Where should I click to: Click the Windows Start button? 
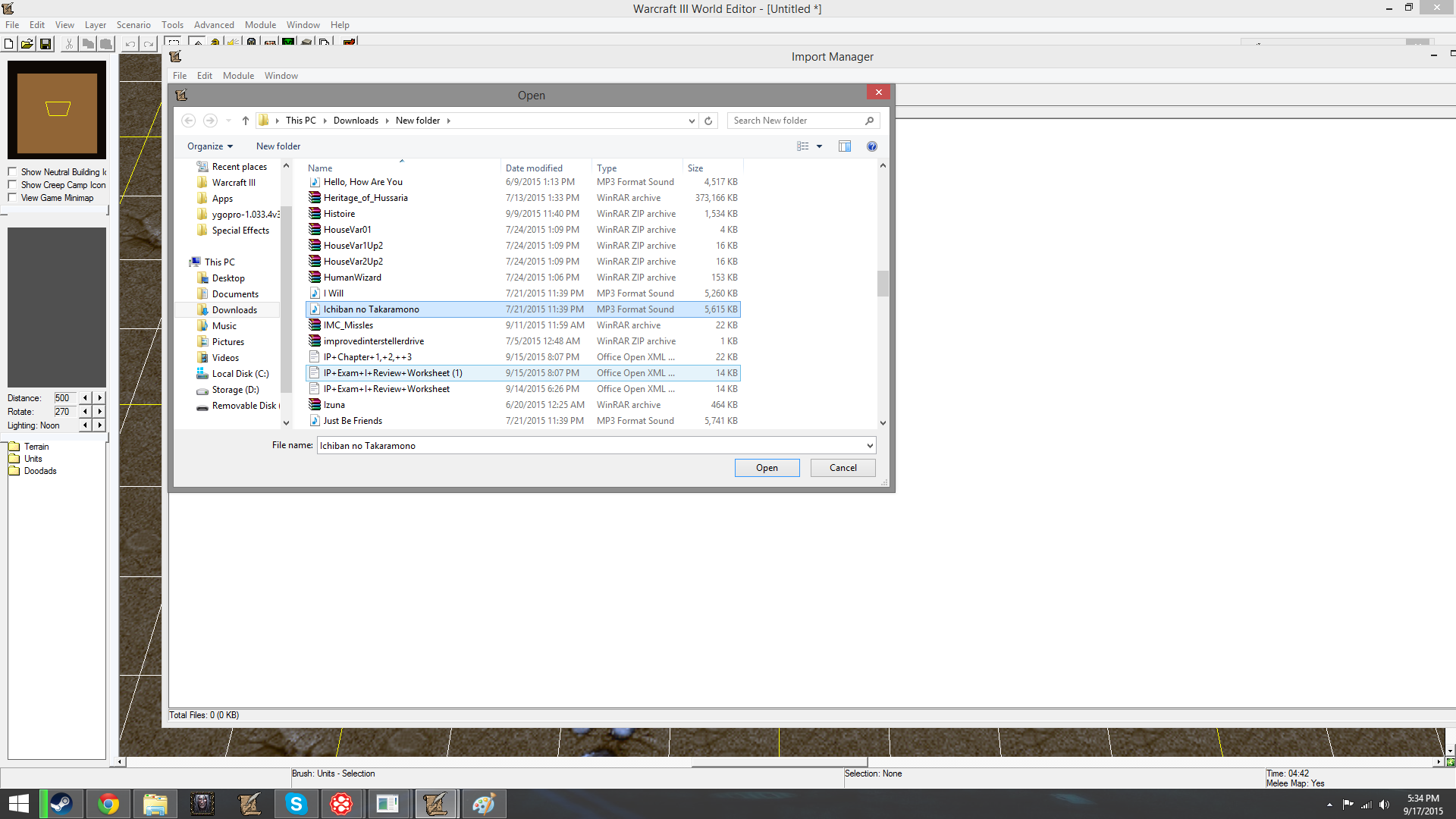pyautogui.click(x=18, y=804)
